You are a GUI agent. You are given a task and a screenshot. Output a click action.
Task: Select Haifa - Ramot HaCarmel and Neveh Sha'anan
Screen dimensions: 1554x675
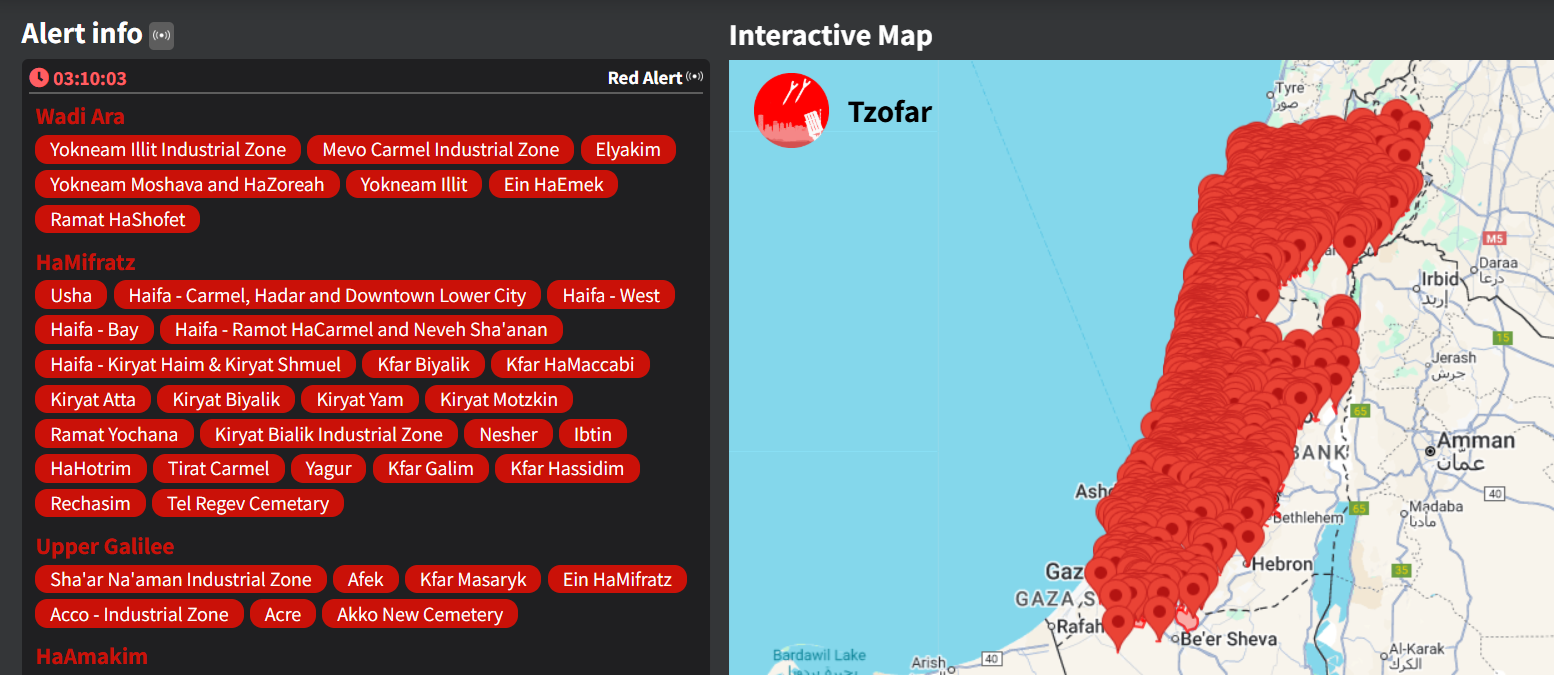361,330
